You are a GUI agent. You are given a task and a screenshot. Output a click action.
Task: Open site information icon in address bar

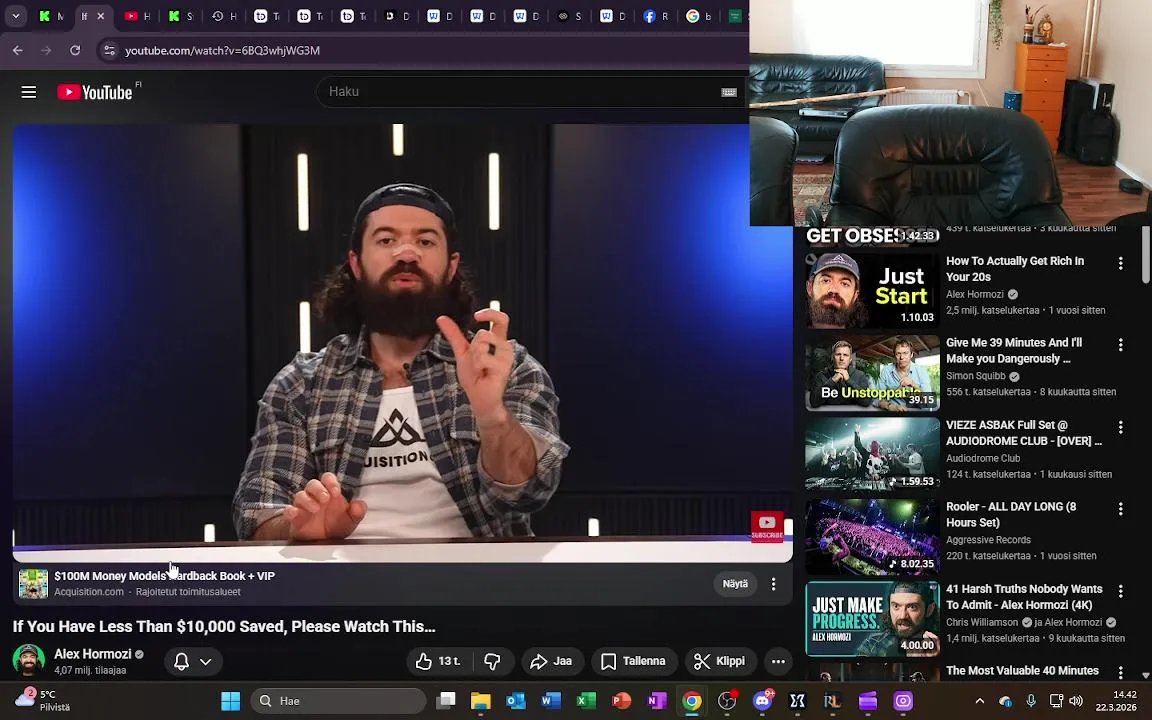click(109, 51)
